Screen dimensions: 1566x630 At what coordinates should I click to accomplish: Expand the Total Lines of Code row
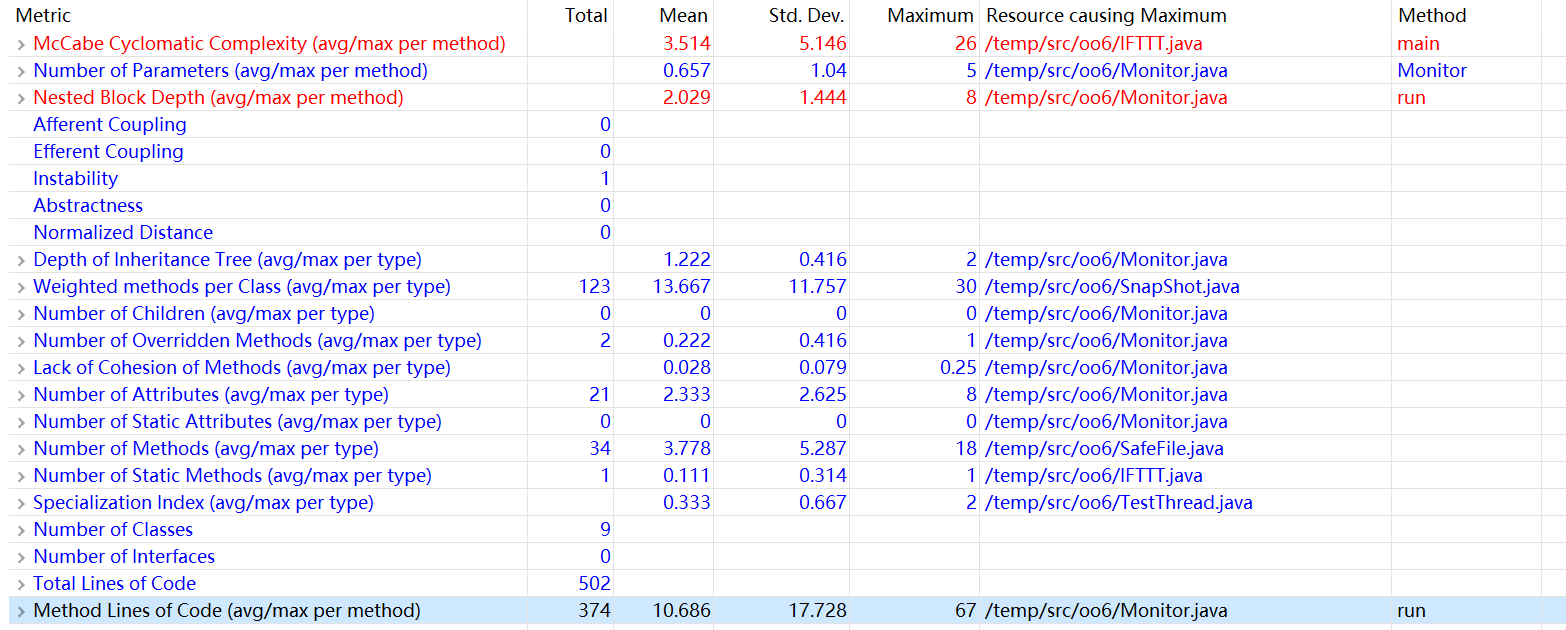coord(20,584)
